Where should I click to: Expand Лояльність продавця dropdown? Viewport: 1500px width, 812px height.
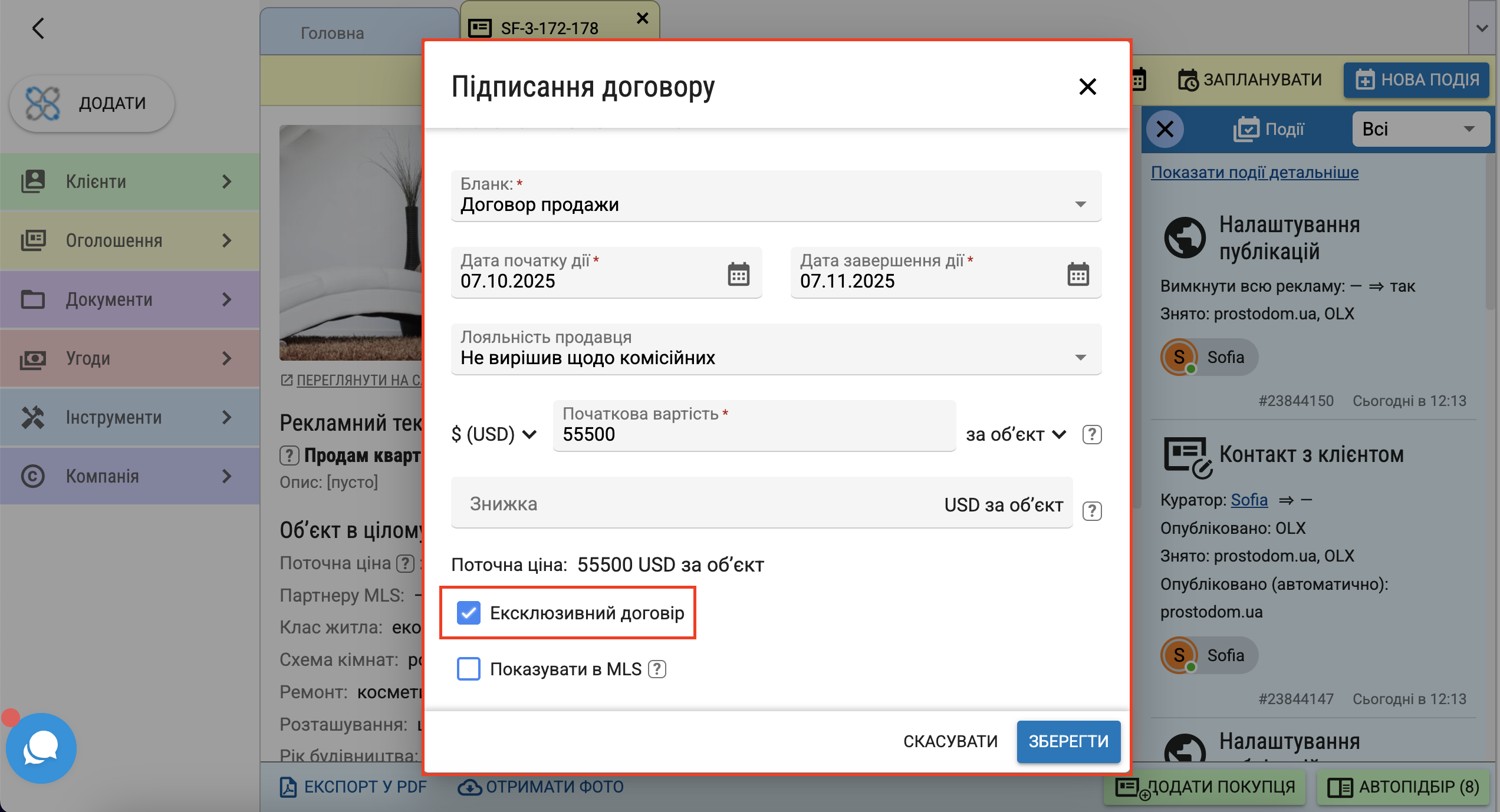pyautogui.click(x=776, y=350)
